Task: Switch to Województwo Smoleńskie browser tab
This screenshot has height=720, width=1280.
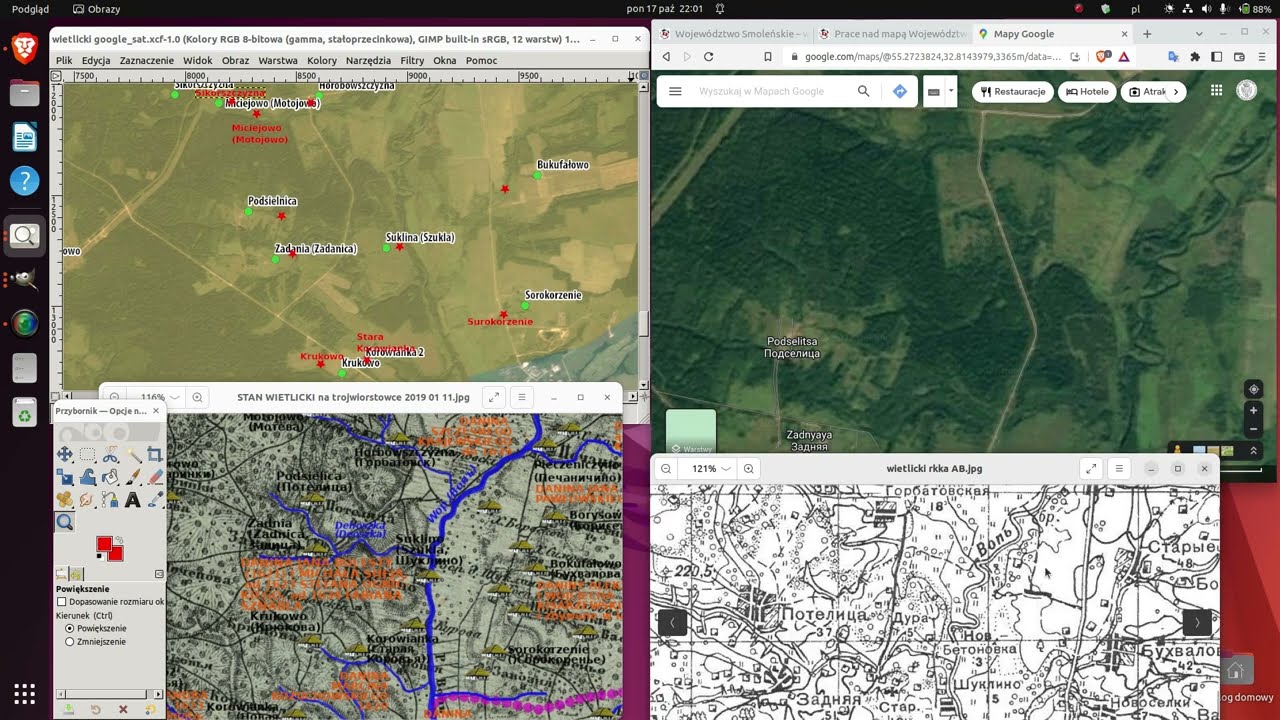Action: 733,33
